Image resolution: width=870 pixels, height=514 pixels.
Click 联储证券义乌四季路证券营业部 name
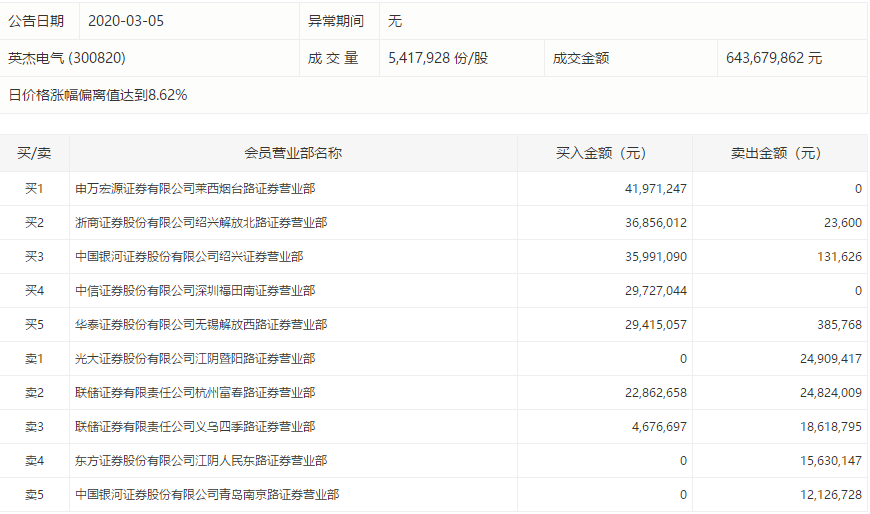click(195, 426)
